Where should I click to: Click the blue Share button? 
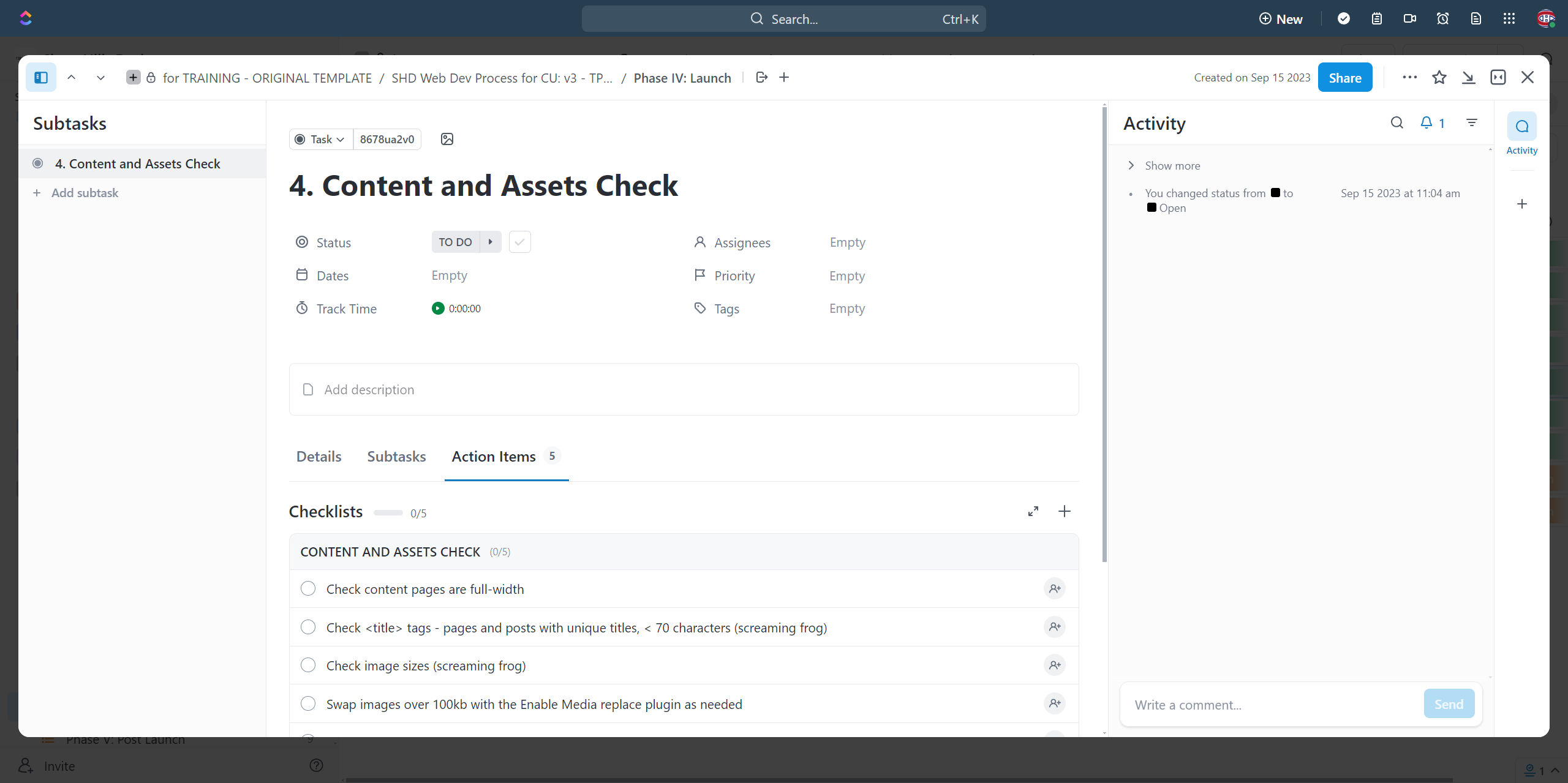(x=1344, y=78)
